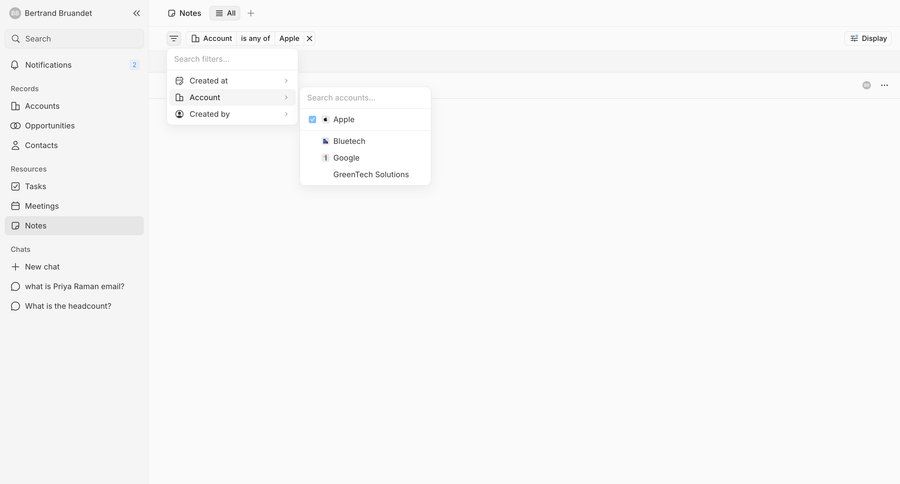
Task: Start a New chat
Action: 74,267
